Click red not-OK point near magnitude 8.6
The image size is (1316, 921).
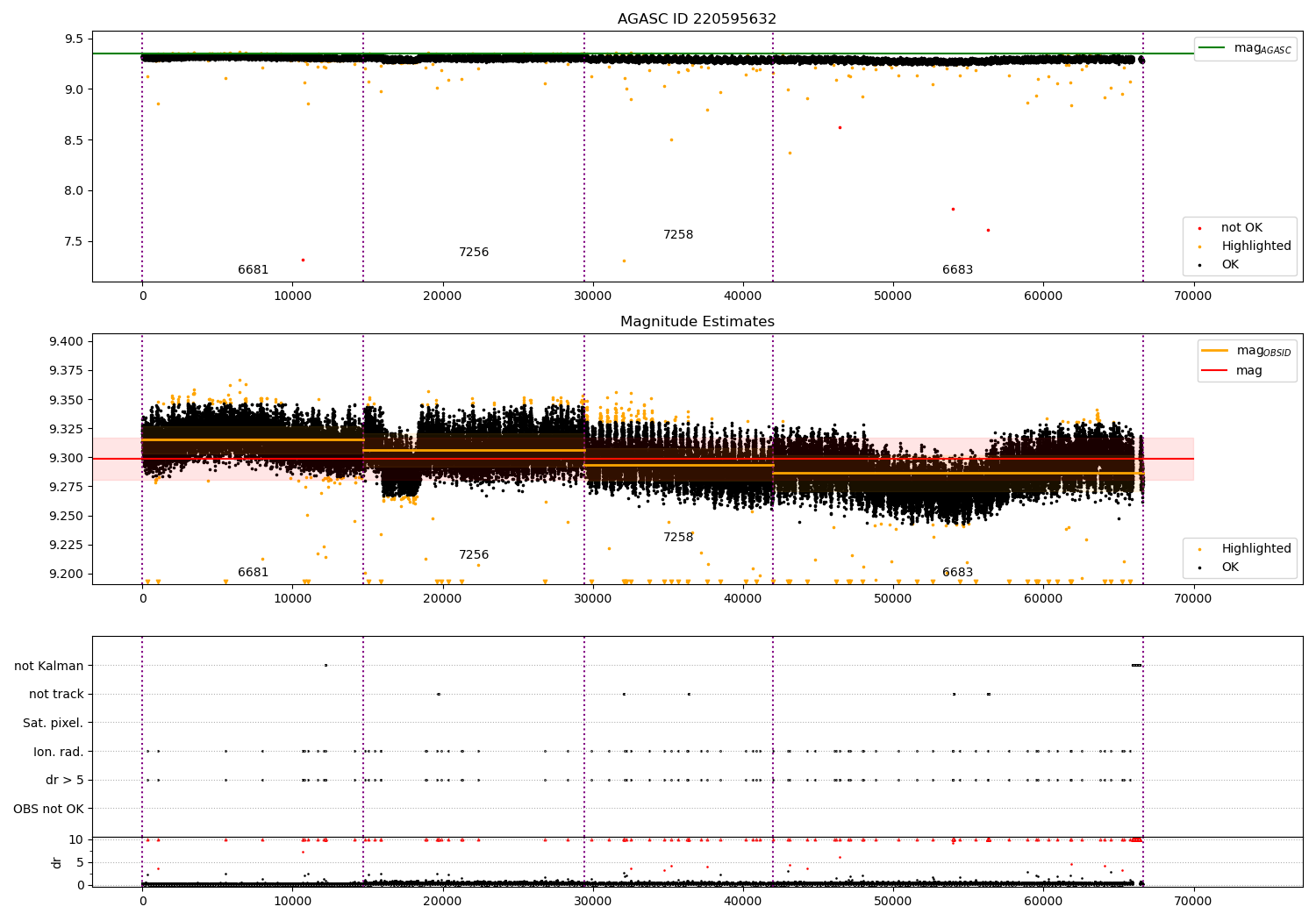[x=840, y=127]
